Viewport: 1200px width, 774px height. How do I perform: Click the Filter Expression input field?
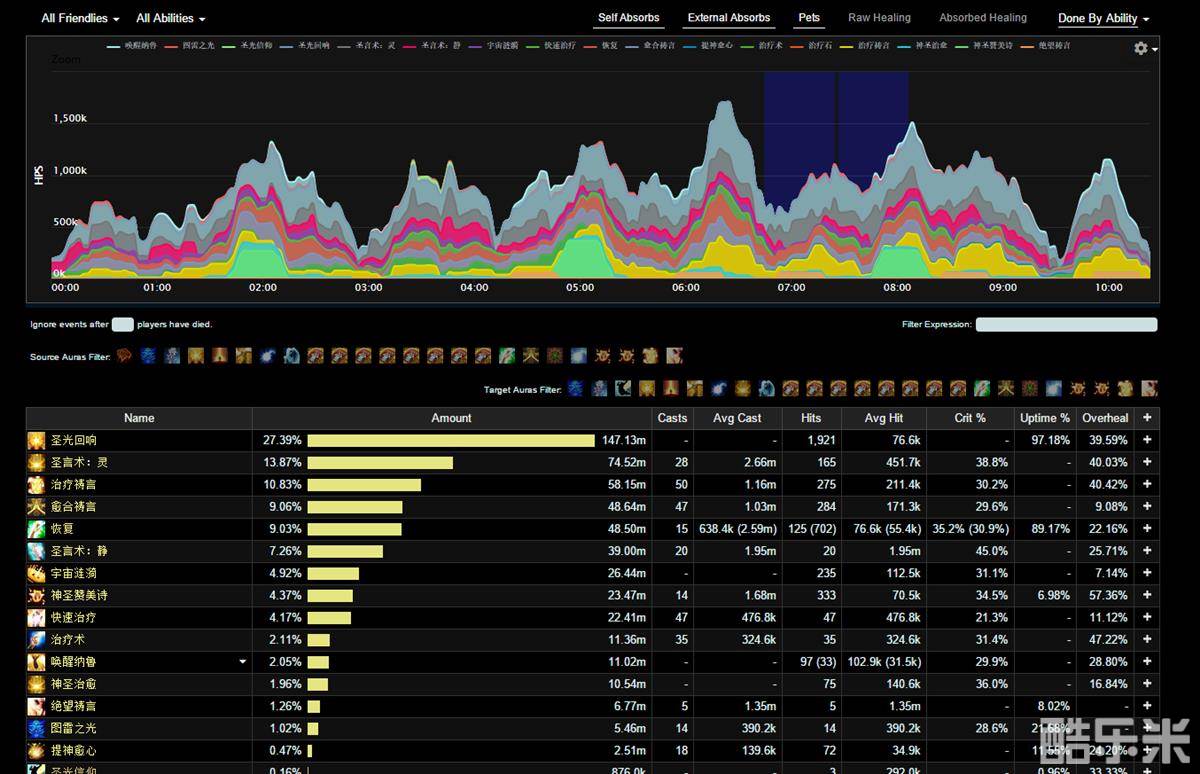click(x=1066, y=325)
